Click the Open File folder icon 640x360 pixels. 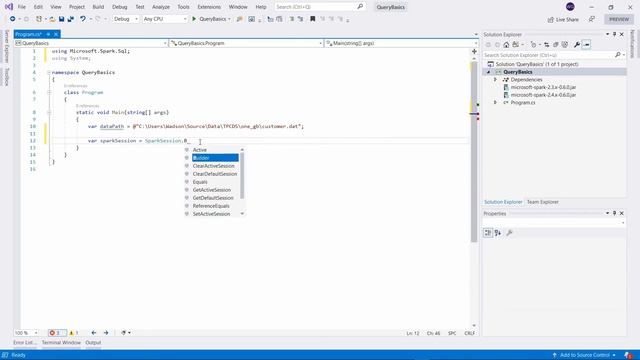click(52, 19)
